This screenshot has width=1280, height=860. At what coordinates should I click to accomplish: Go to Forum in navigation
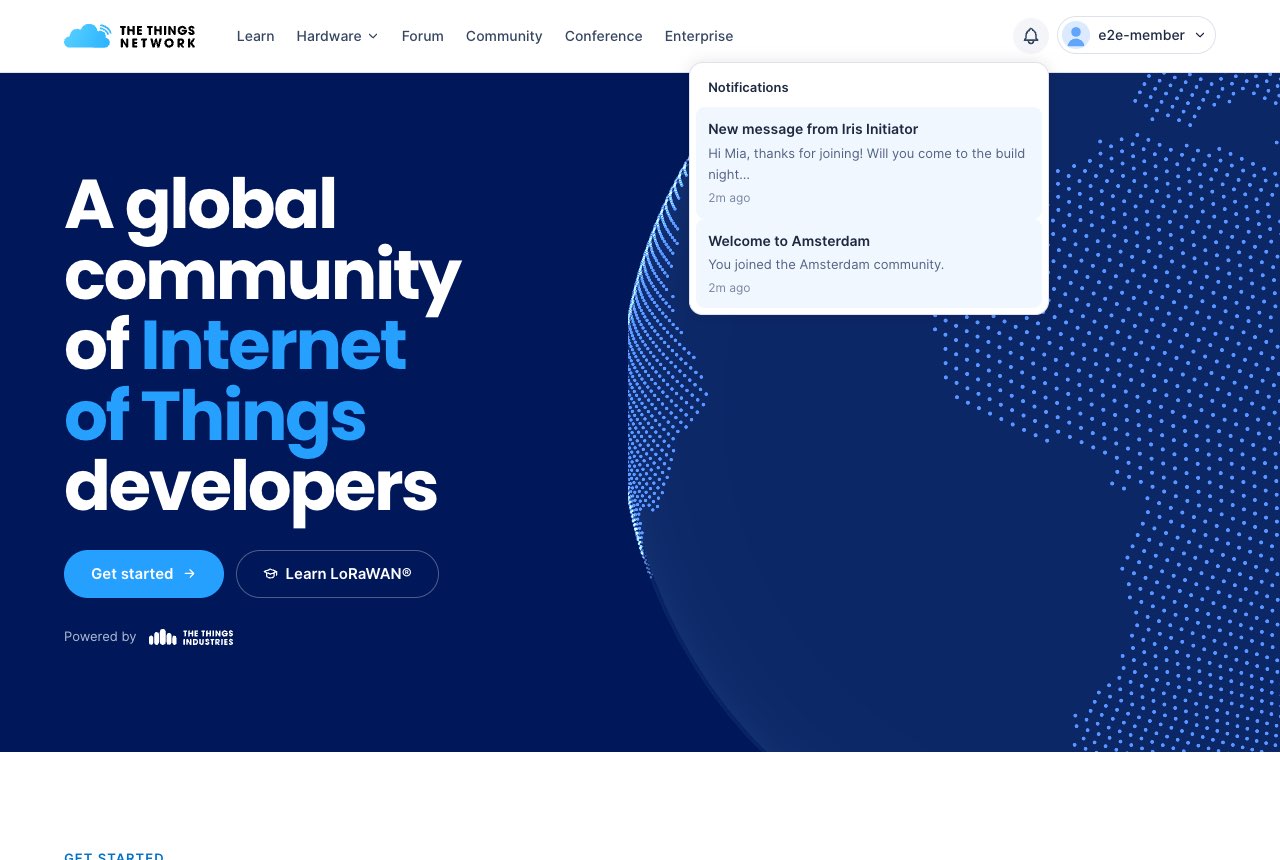pos(422,36)
